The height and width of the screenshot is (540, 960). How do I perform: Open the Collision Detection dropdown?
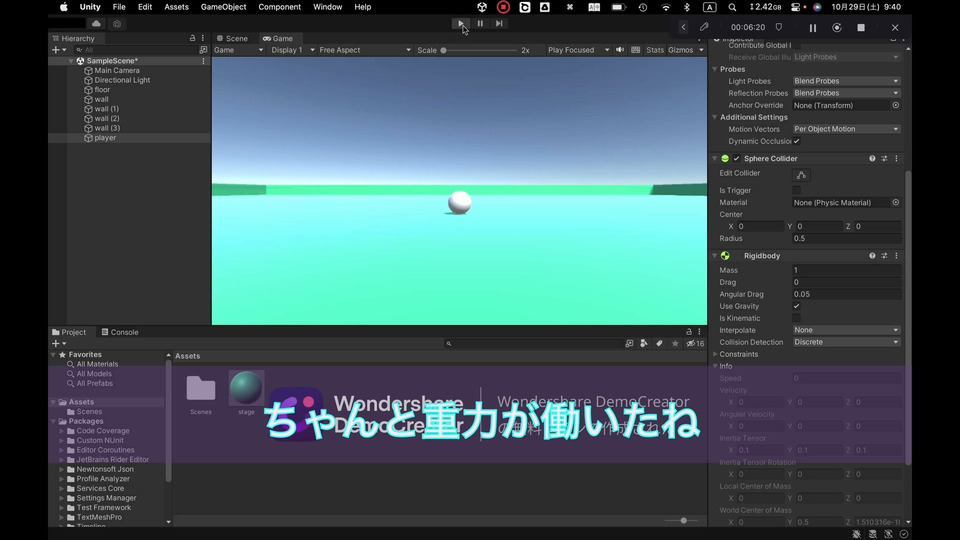(x=846, y=342)
